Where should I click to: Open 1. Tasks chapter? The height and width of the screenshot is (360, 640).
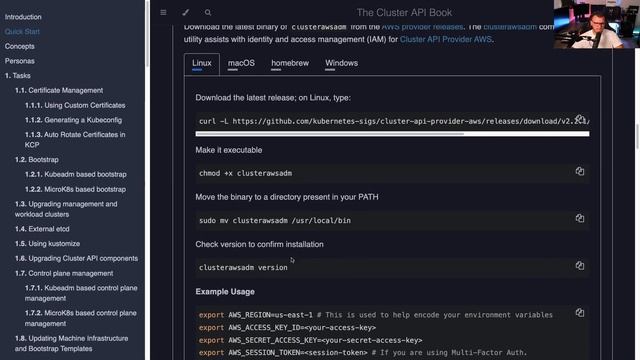pos(18,76)
